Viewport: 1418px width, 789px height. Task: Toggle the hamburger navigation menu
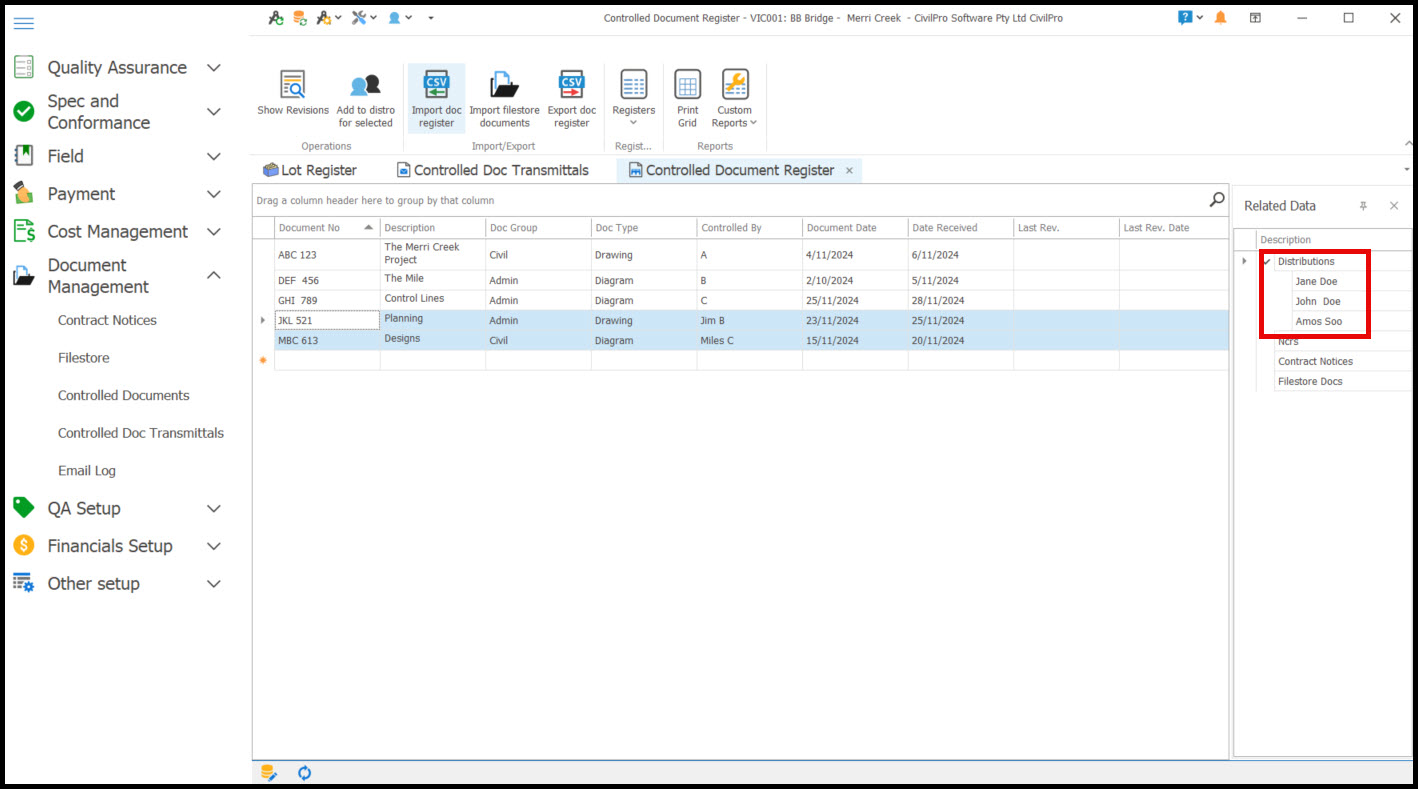click(23, 23)
